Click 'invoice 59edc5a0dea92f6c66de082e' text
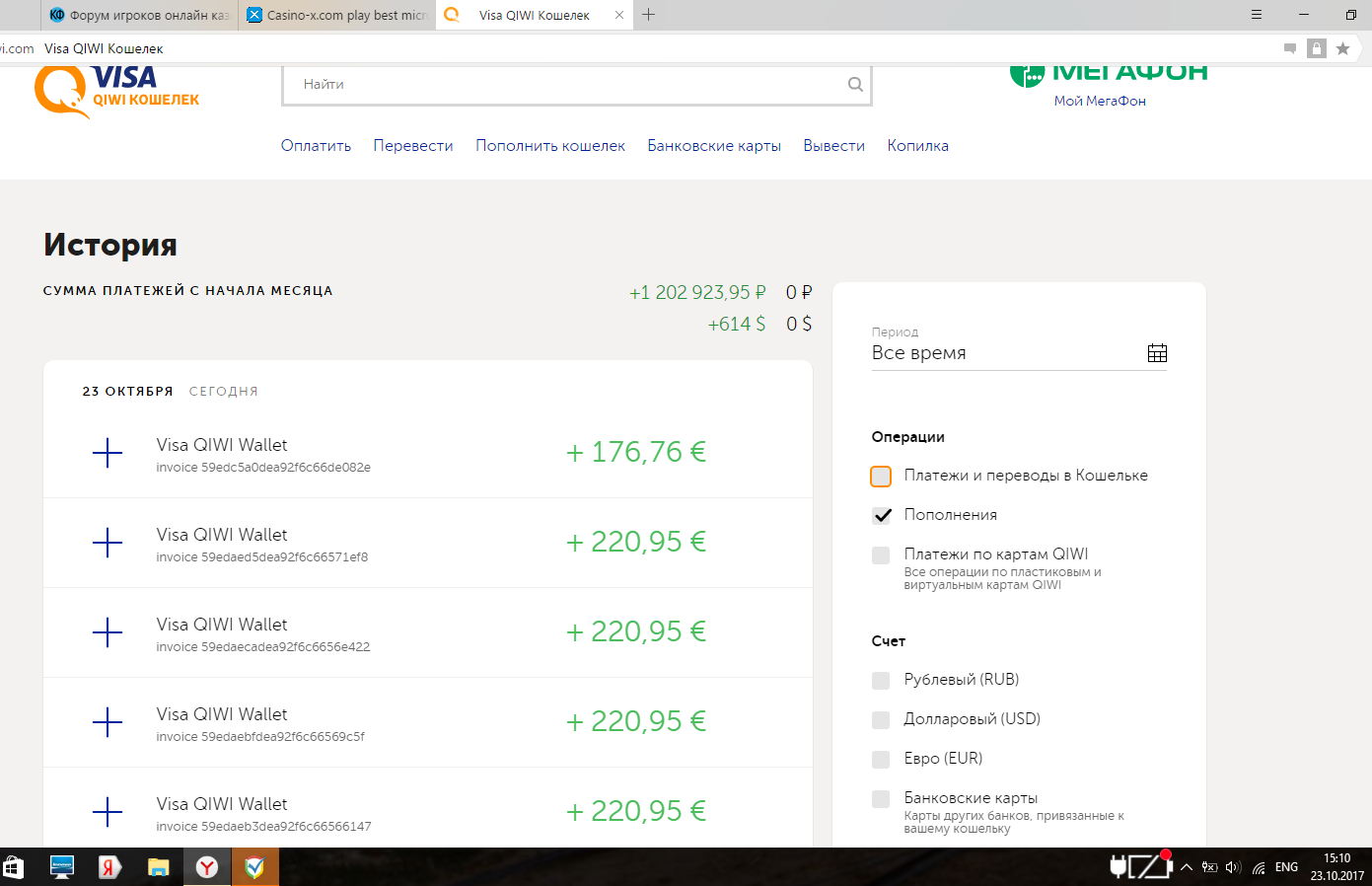 tap(263, 468)
